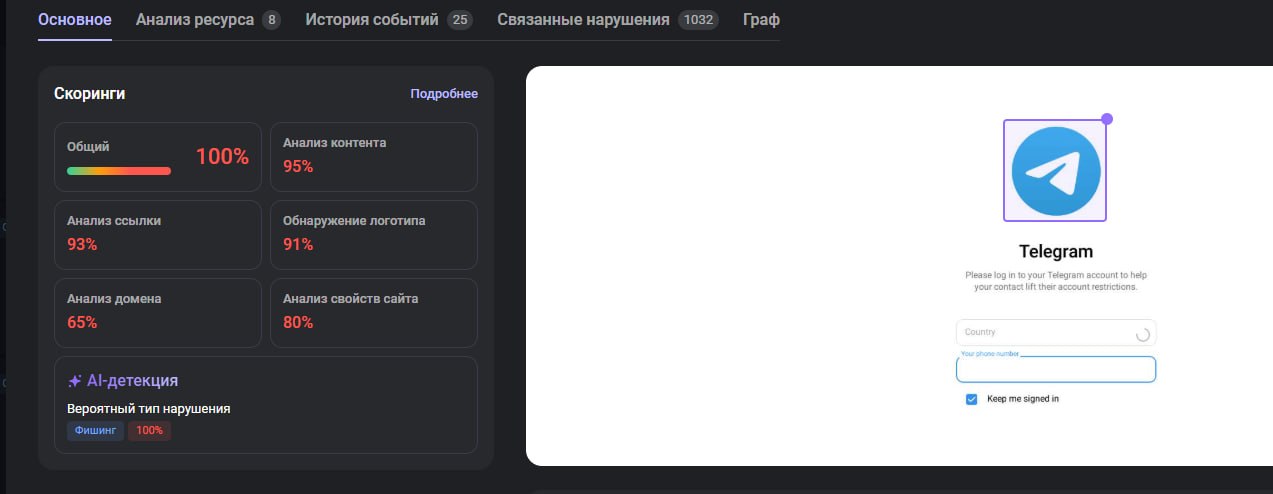The height and width of the screenshot is (494, 1273).
Task: Click the 25 badge on История событий
Action: pyautogui.click(x=460, y=20)
